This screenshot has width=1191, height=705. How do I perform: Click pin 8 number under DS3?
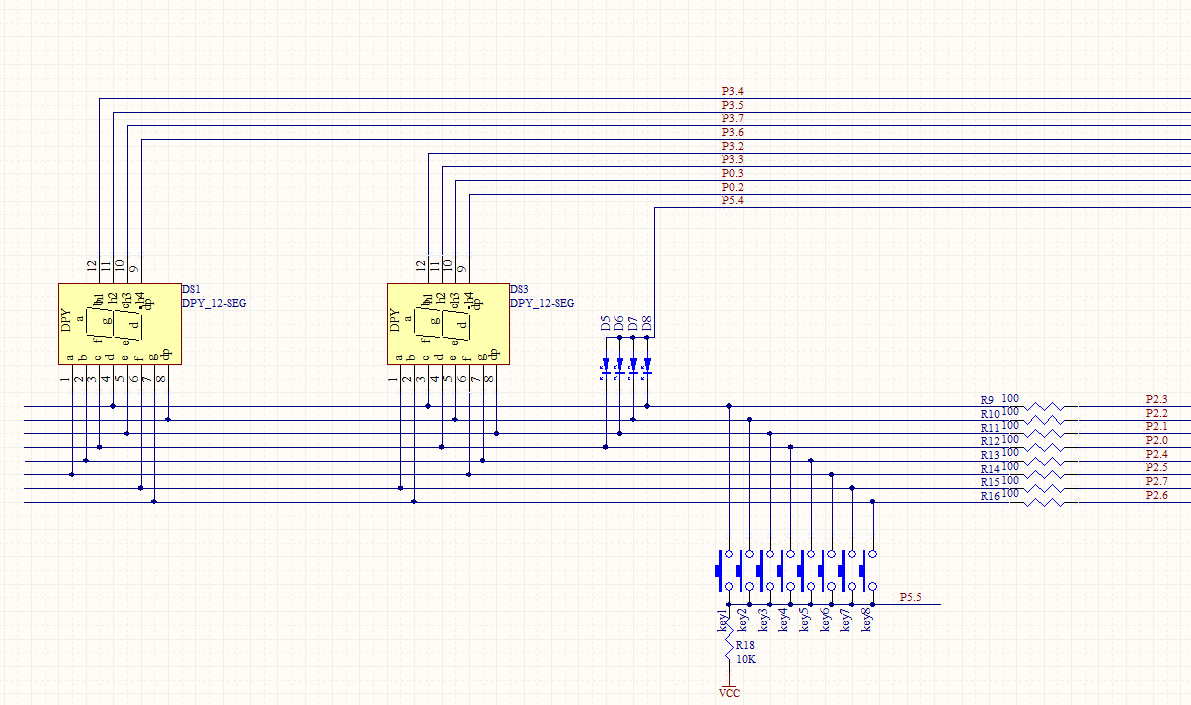(x=489, y=378)
